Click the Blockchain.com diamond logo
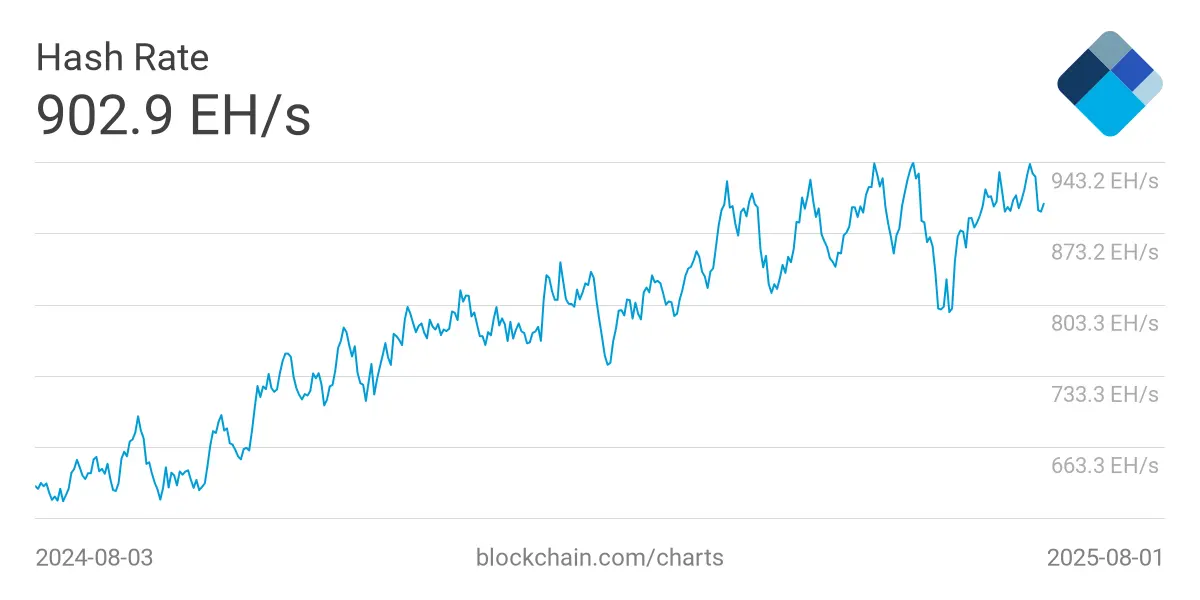The width and height of the screenshot is (1200, 600). pyautogui.click(x=1109, y=84)
